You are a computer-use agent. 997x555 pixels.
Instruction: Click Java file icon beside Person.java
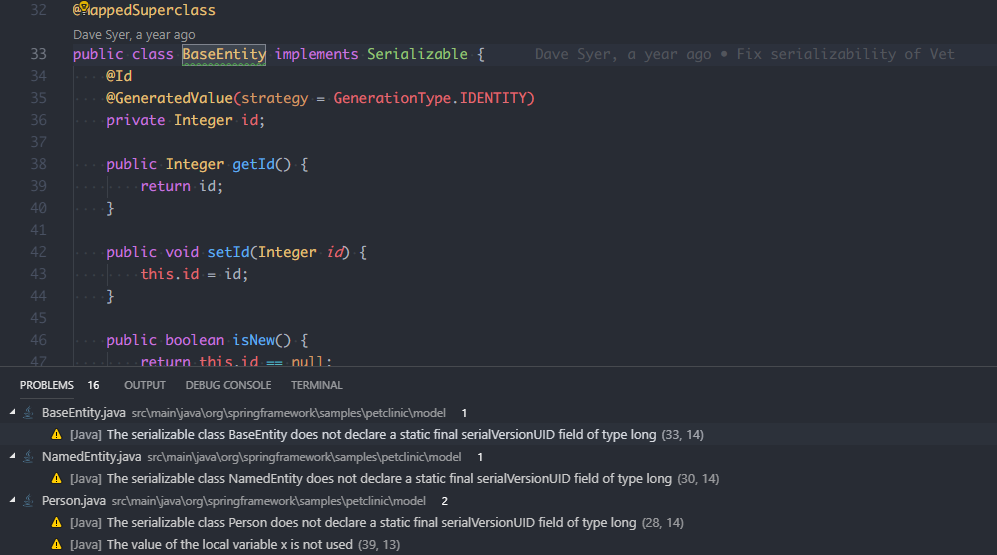pos(28,501)
